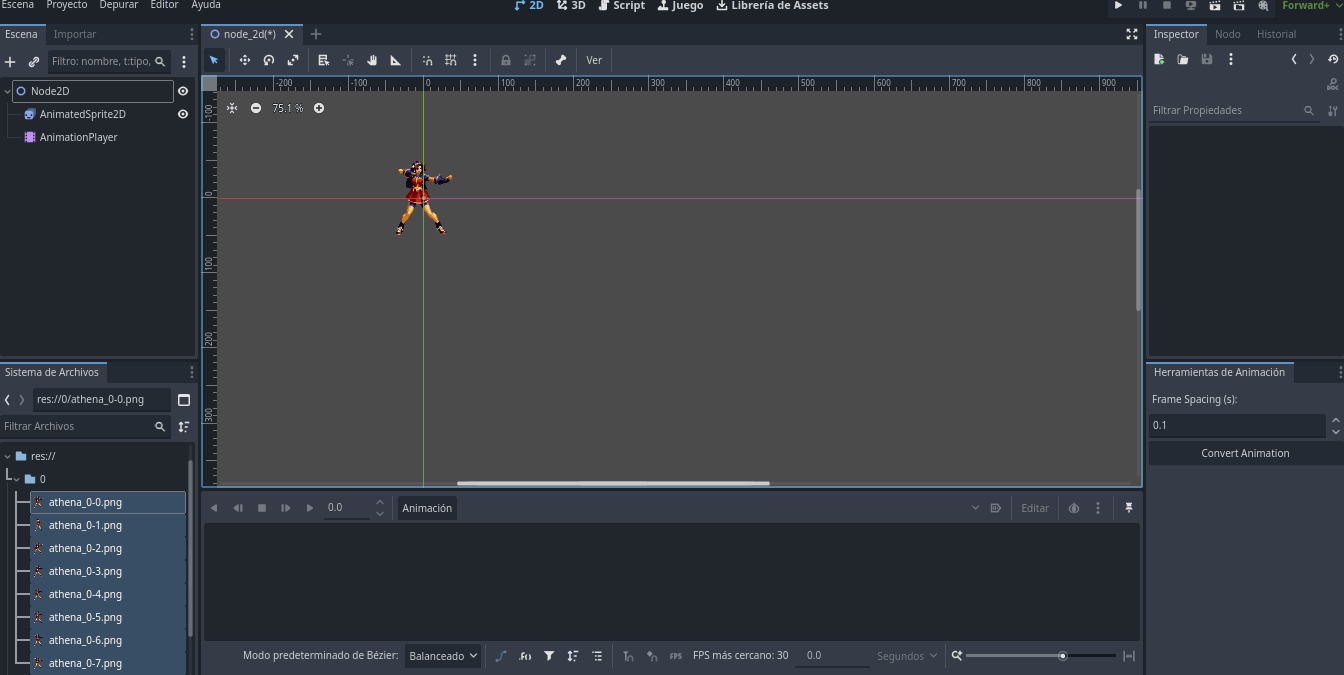Switch to the Importar tab
Image resolution: width=1344 pixels, height=675 pixels.
tap(75, 34)
